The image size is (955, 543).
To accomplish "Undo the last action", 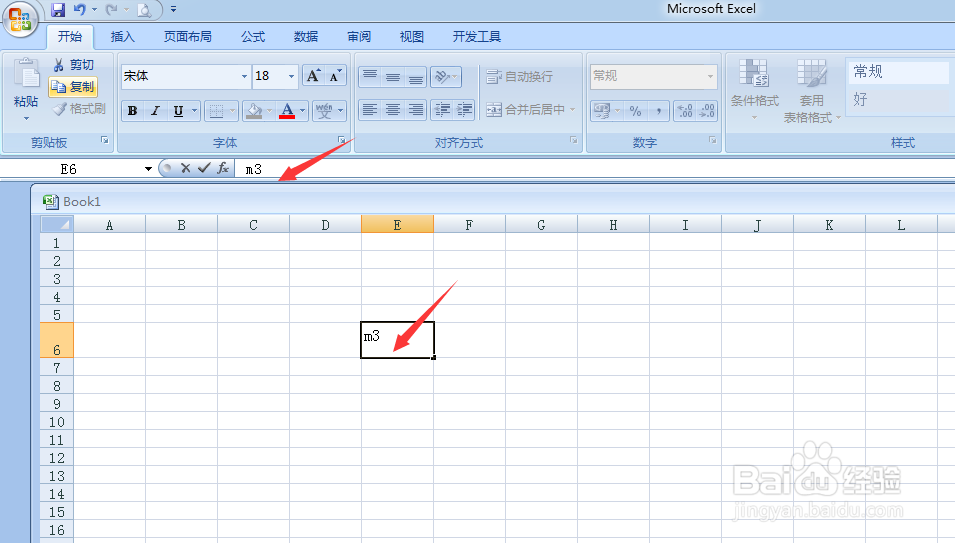I will 80,10.
